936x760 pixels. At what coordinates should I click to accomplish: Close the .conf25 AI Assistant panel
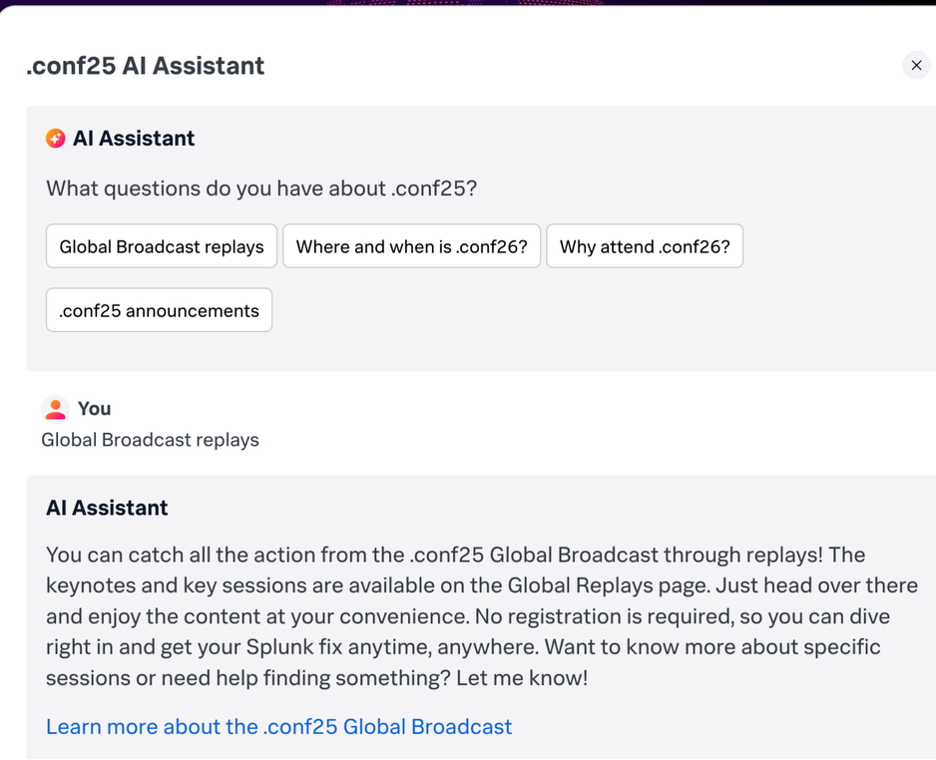click(x=916, y=65)
